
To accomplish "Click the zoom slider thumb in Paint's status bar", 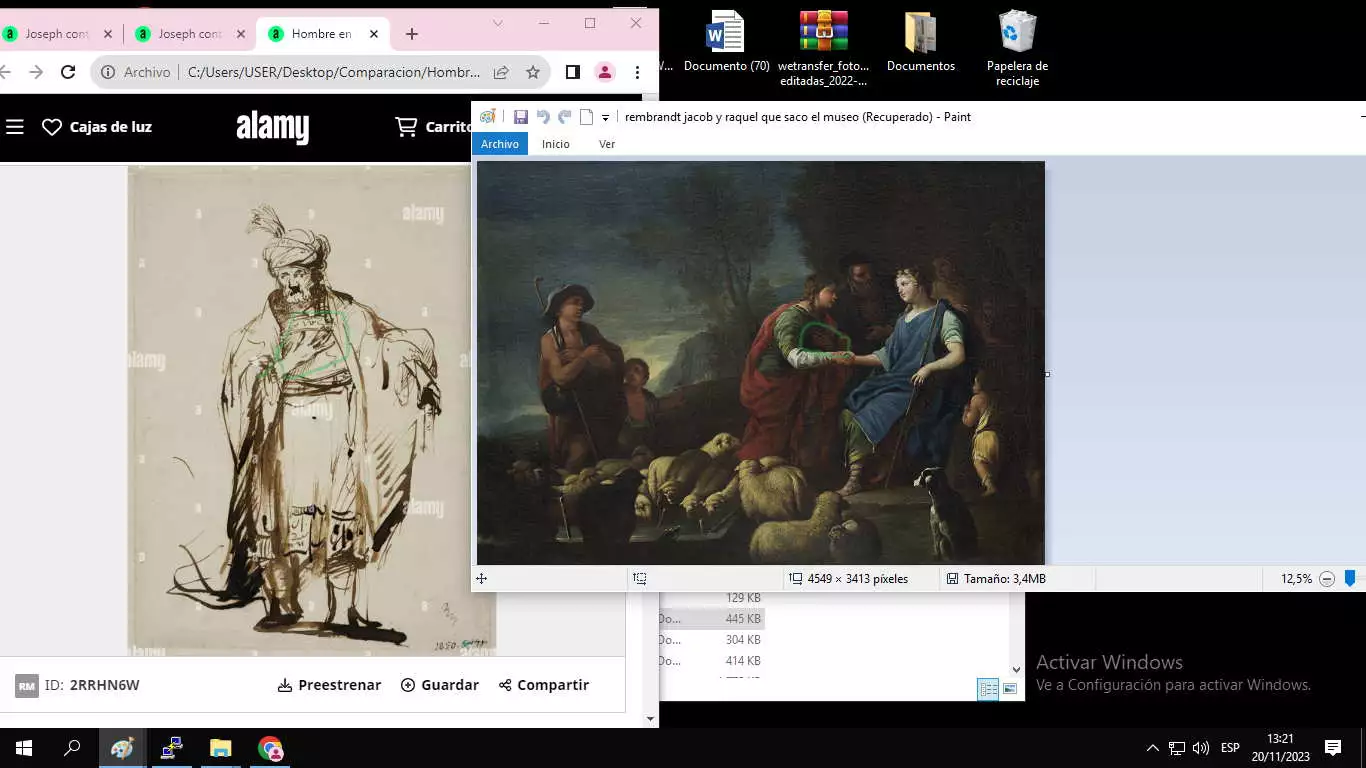I will 1350,578.
